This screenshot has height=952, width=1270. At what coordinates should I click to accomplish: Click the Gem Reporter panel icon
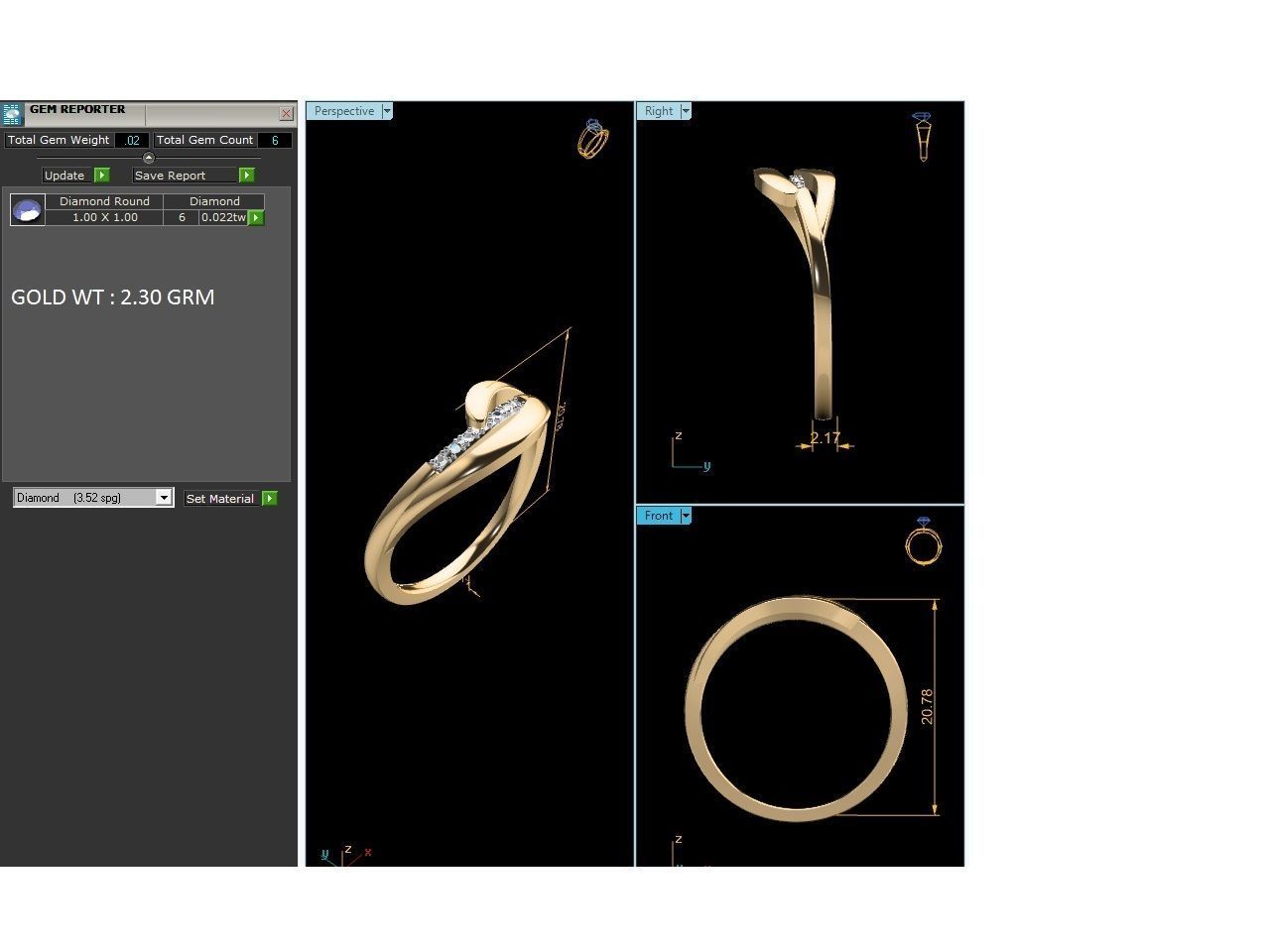[x=12, y=114]
